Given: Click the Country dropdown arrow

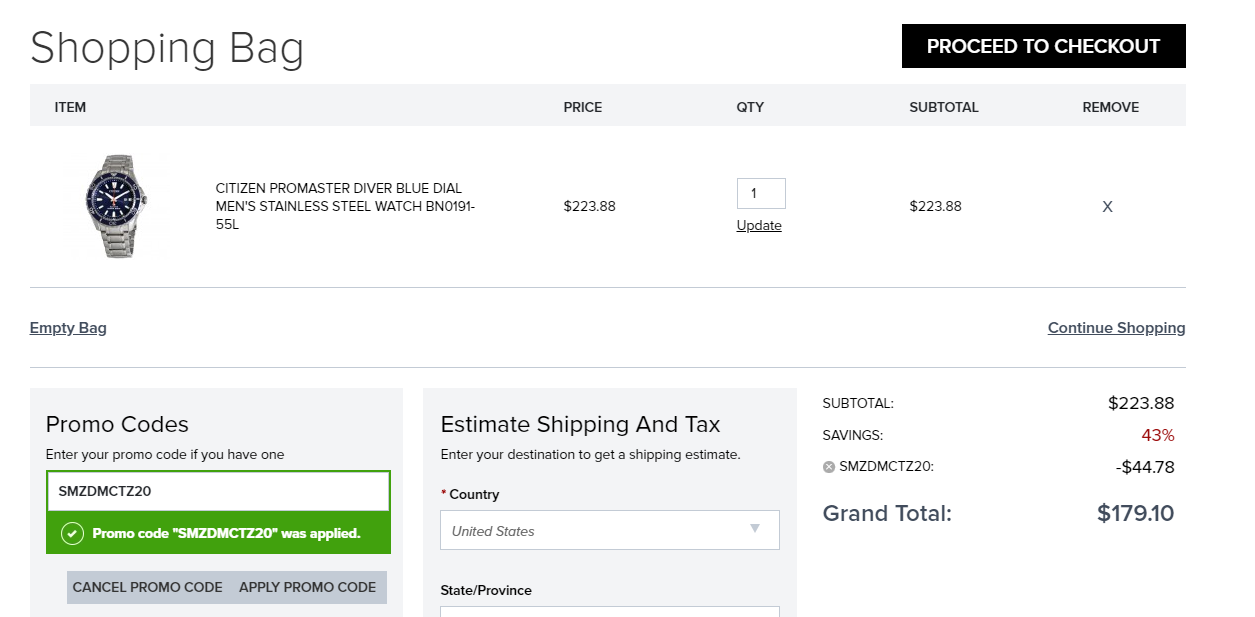Looking at the screenshot, I should coord(755,529).
